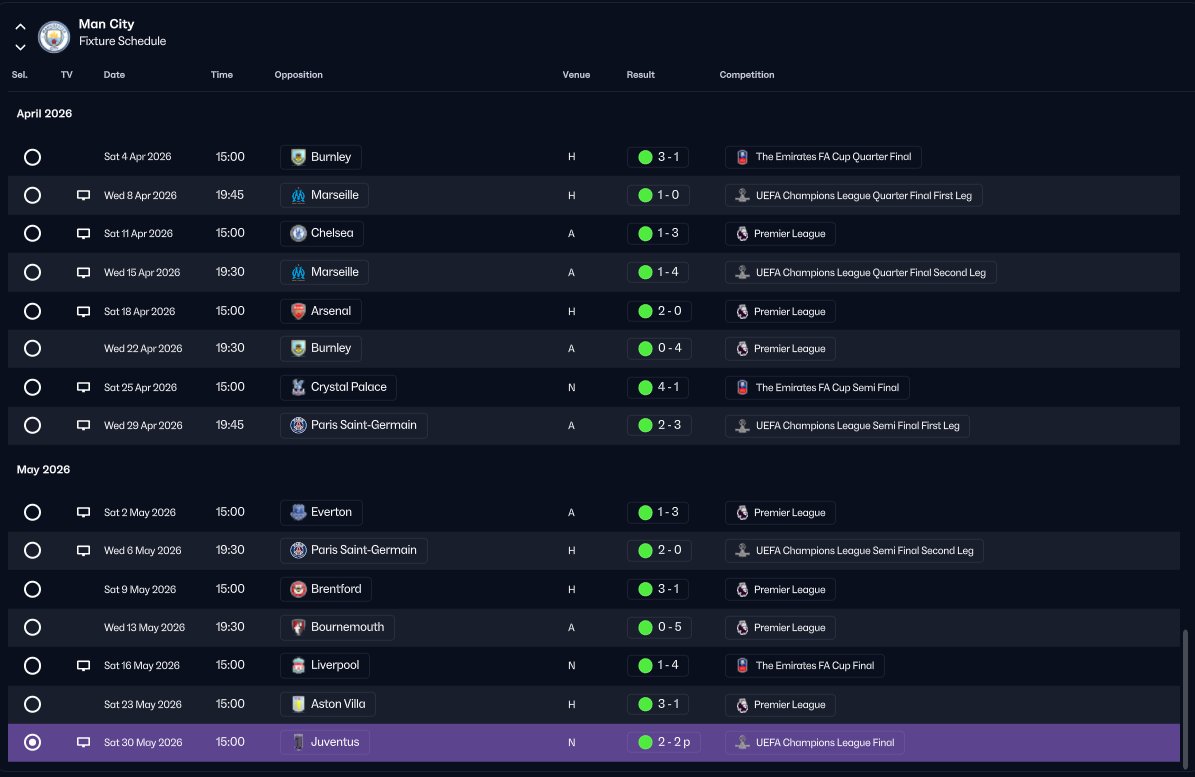Screen dimensions: 1195x777
Task: Click TV icon for Liverpool match
Action: [x=83, y=666]
